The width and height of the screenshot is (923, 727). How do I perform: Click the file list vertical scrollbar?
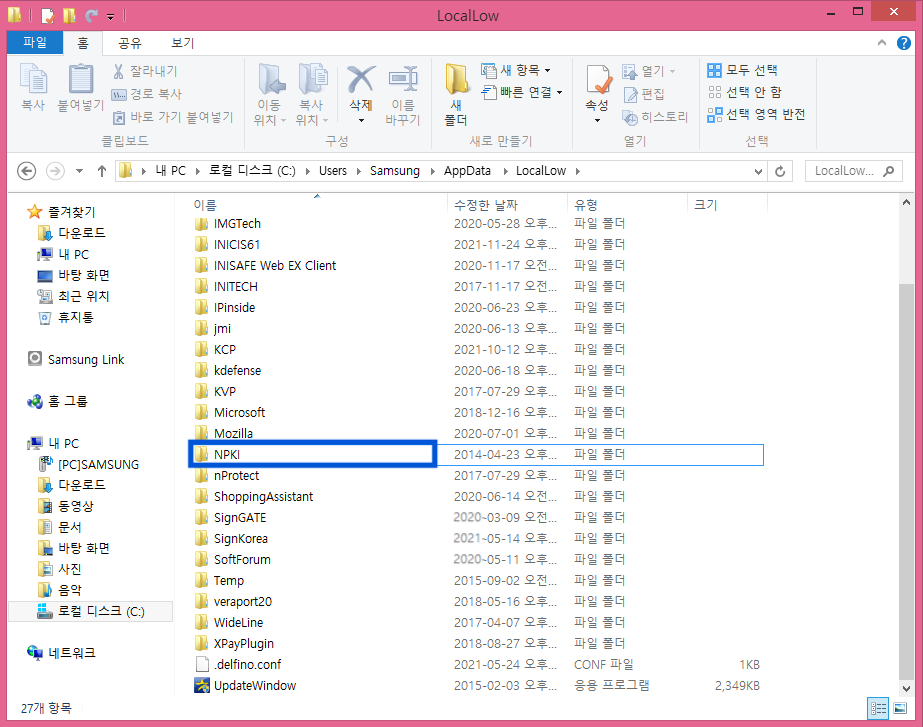pyautogui.click(x=907, y=480)
